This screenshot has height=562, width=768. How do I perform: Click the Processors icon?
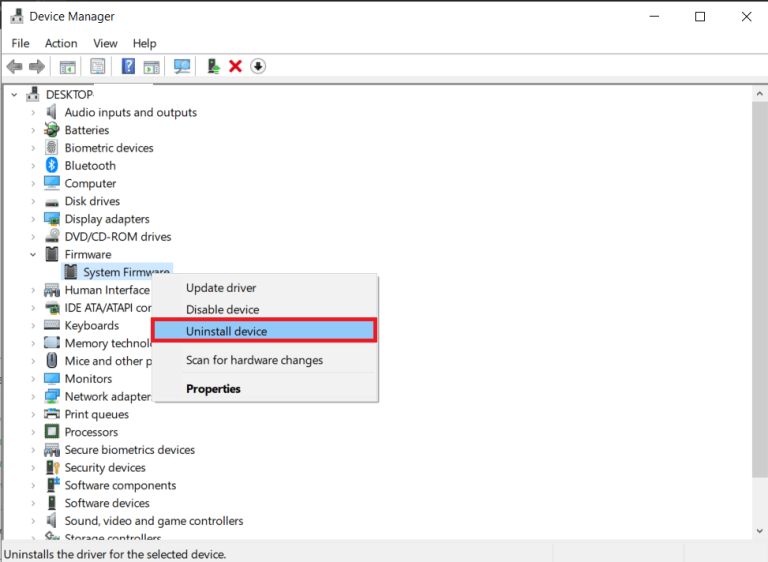point(52,432)
